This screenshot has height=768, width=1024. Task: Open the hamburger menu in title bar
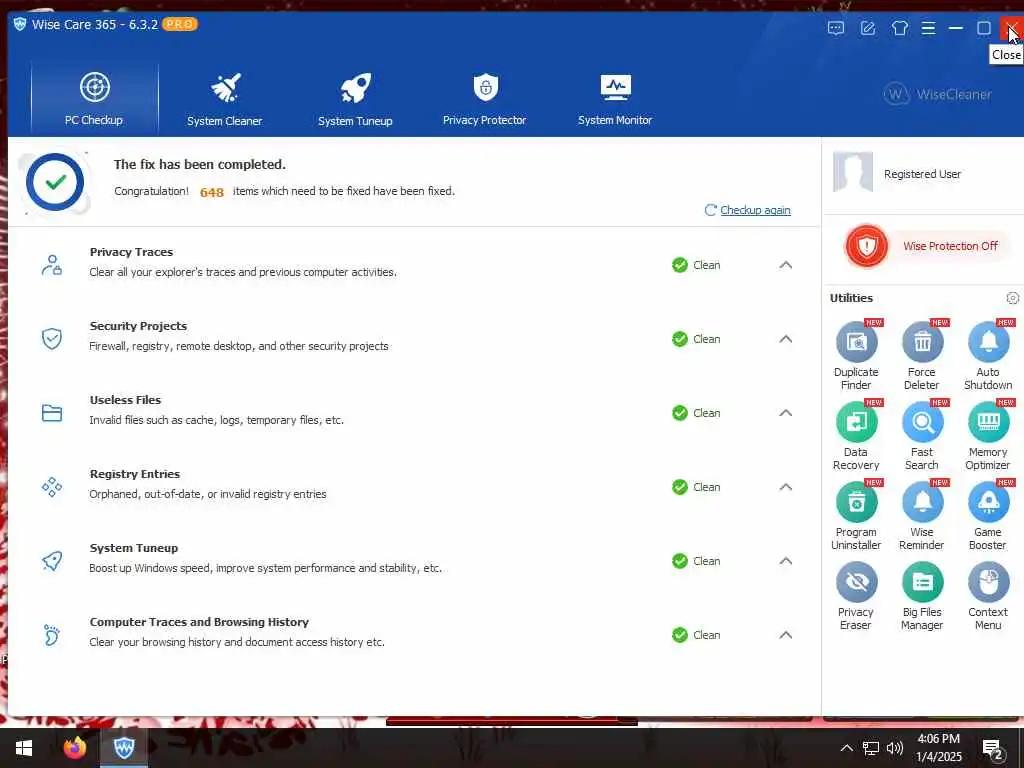pyautogui.click(x=929, y=28)
